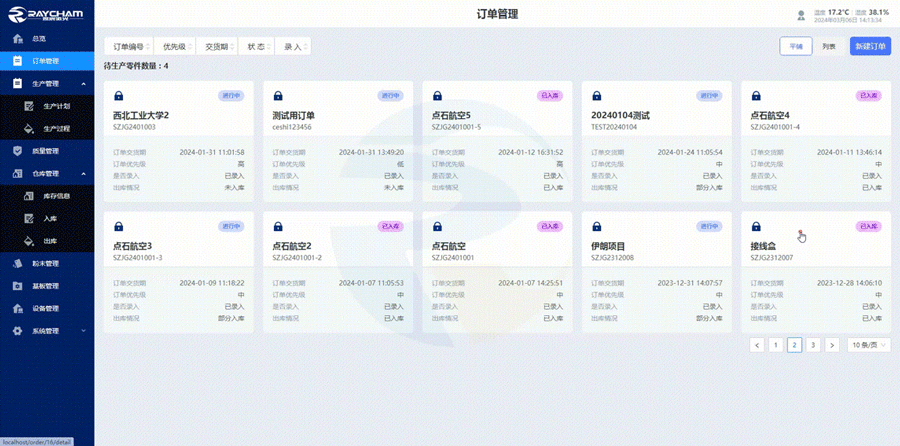Go to page 3 of orders
Image resolution: width=900 pixels, height=446 pixels.
click(x=813, y=345)
